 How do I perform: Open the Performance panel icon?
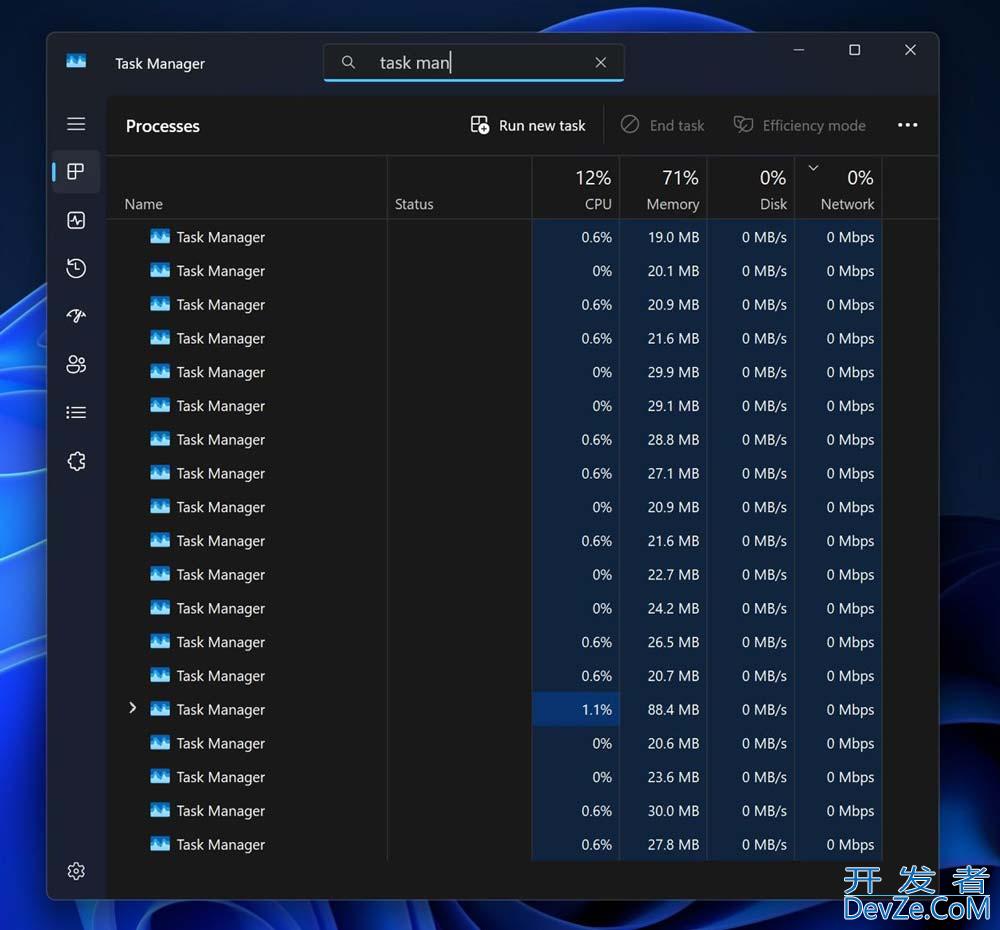(x=76, y=220)
